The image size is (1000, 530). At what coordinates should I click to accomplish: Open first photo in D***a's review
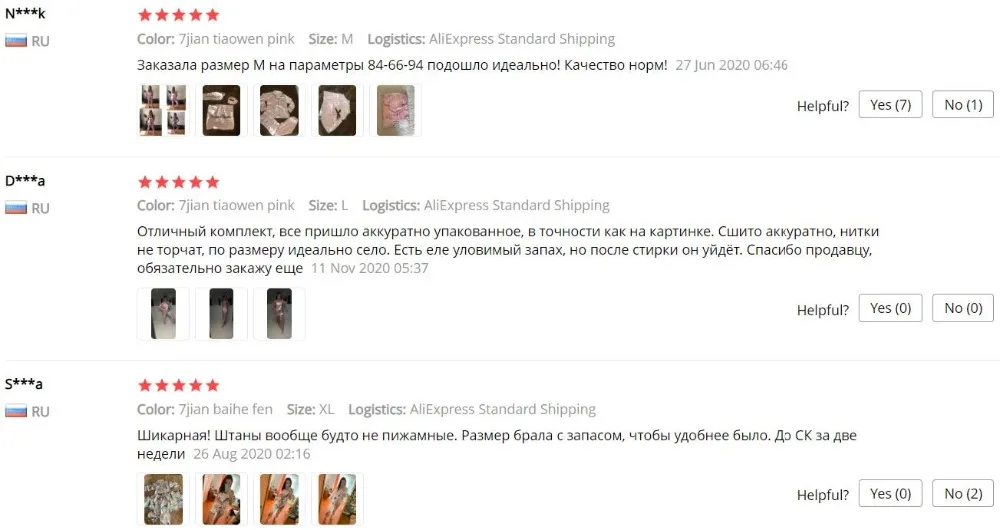[163, 314]
